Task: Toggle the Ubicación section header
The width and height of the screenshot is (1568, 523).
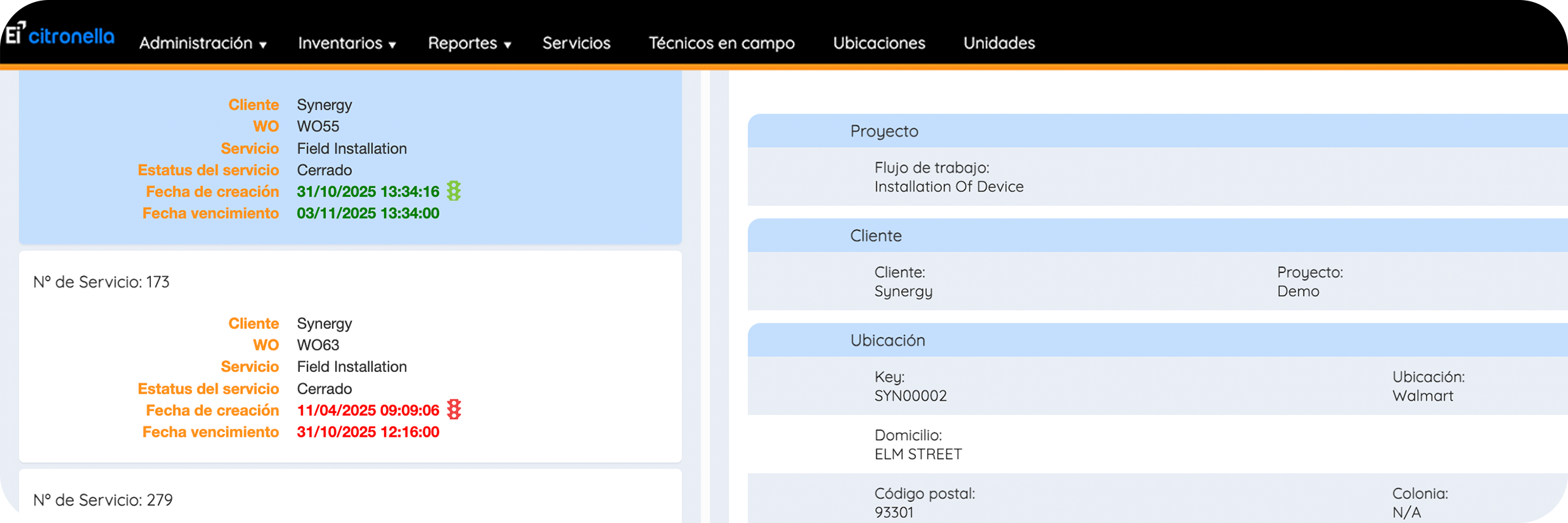Action: click(1156, 340)
